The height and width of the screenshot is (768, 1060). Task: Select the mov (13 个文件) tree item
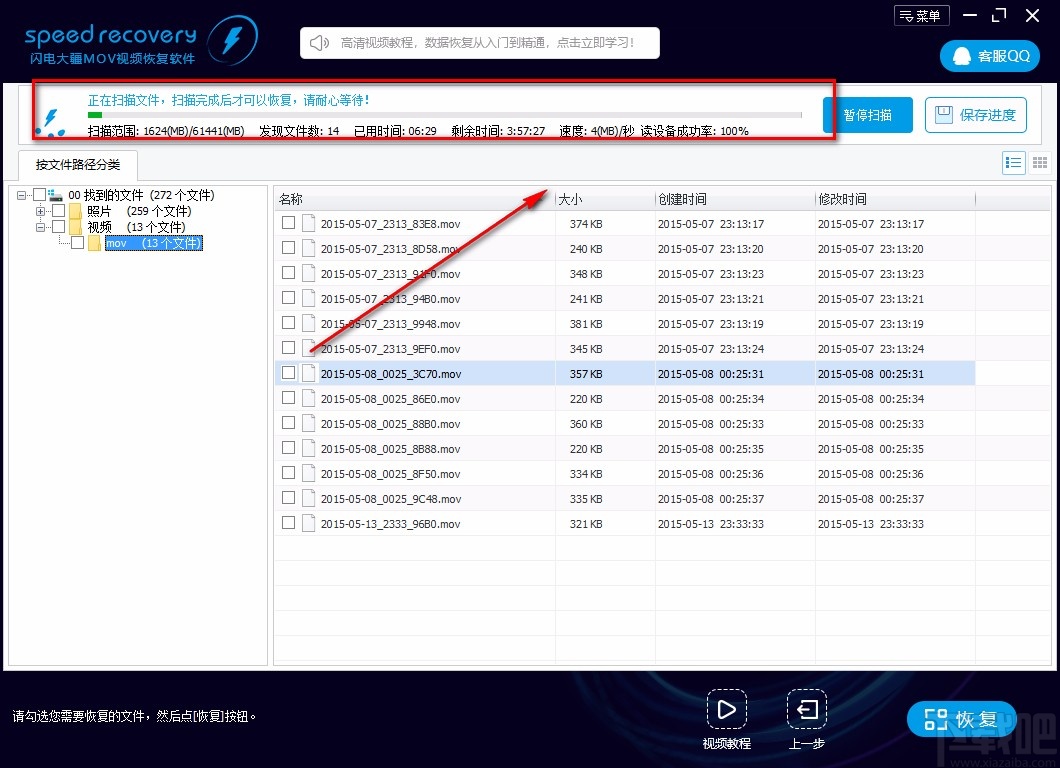[153, 243]
